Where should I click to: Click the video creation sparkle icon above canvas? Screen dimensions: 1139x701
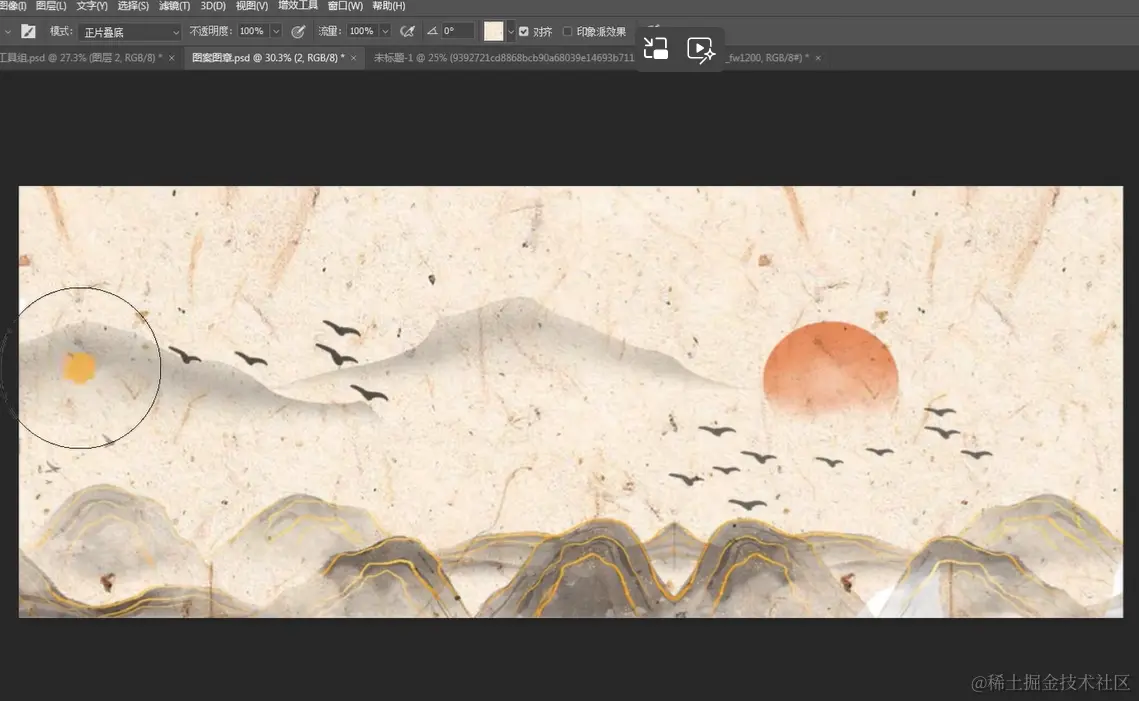[700, 48]
